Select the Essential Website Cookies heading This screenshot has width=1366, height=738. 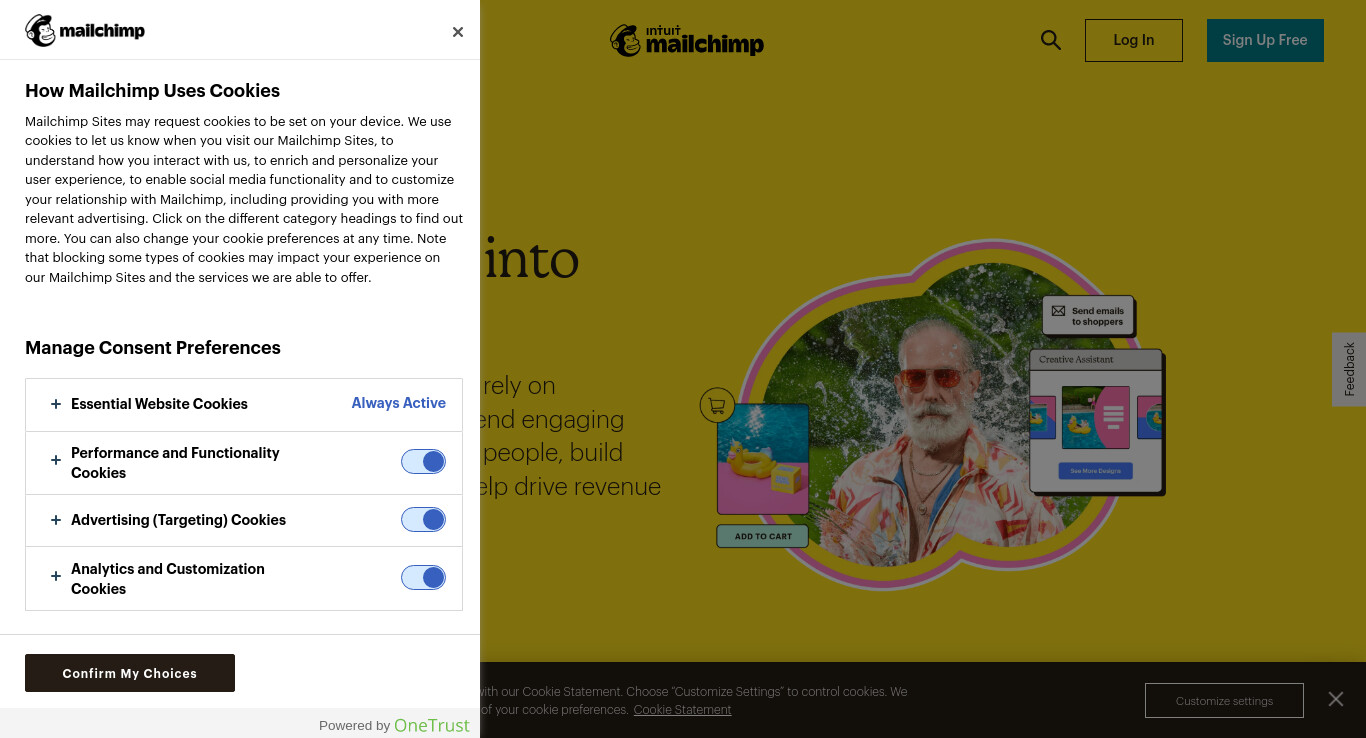(159, 404)
